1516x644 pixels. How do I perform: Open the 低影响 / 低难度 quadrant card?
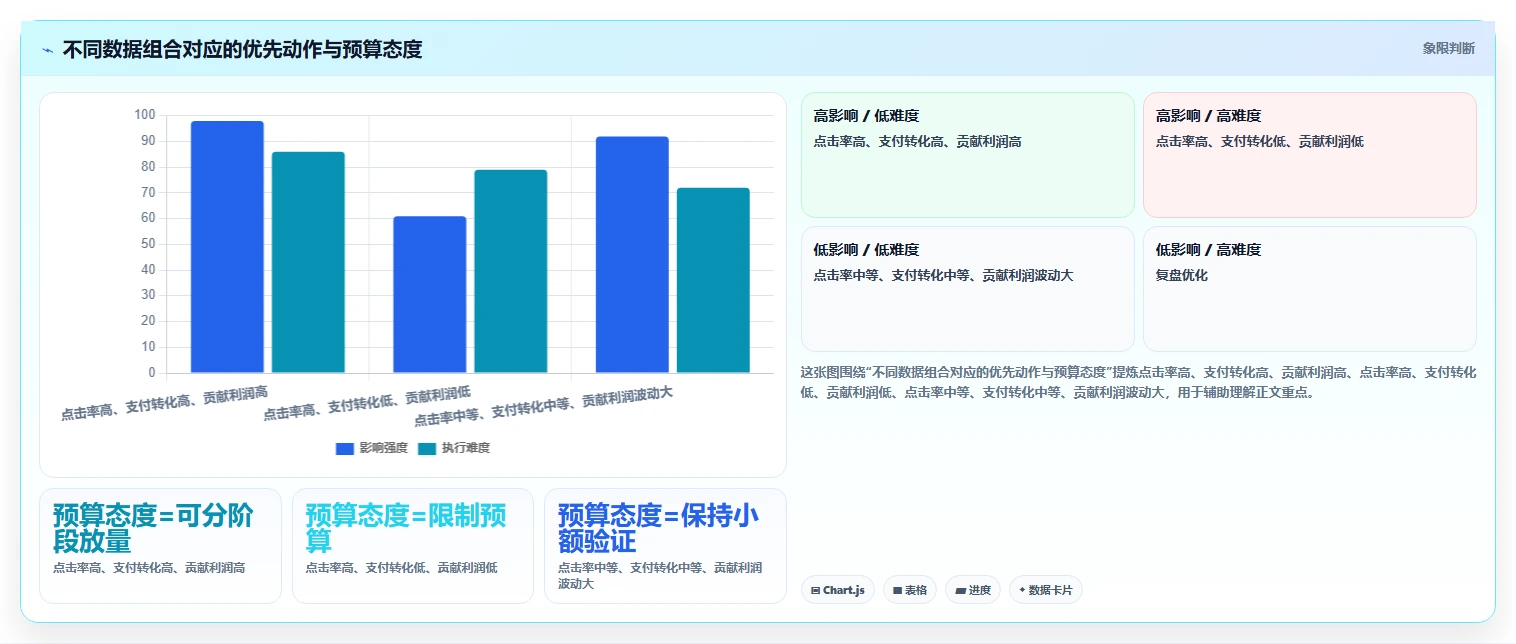(968, 289)
